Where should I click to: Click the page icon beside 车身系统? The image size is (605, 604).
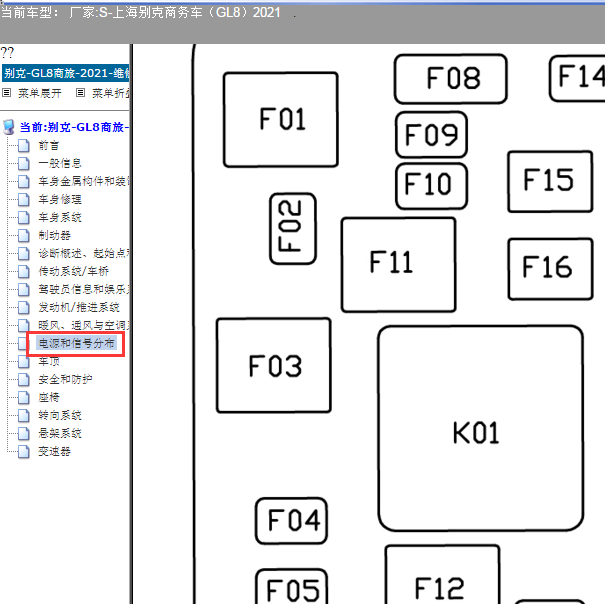pos(24,217)
